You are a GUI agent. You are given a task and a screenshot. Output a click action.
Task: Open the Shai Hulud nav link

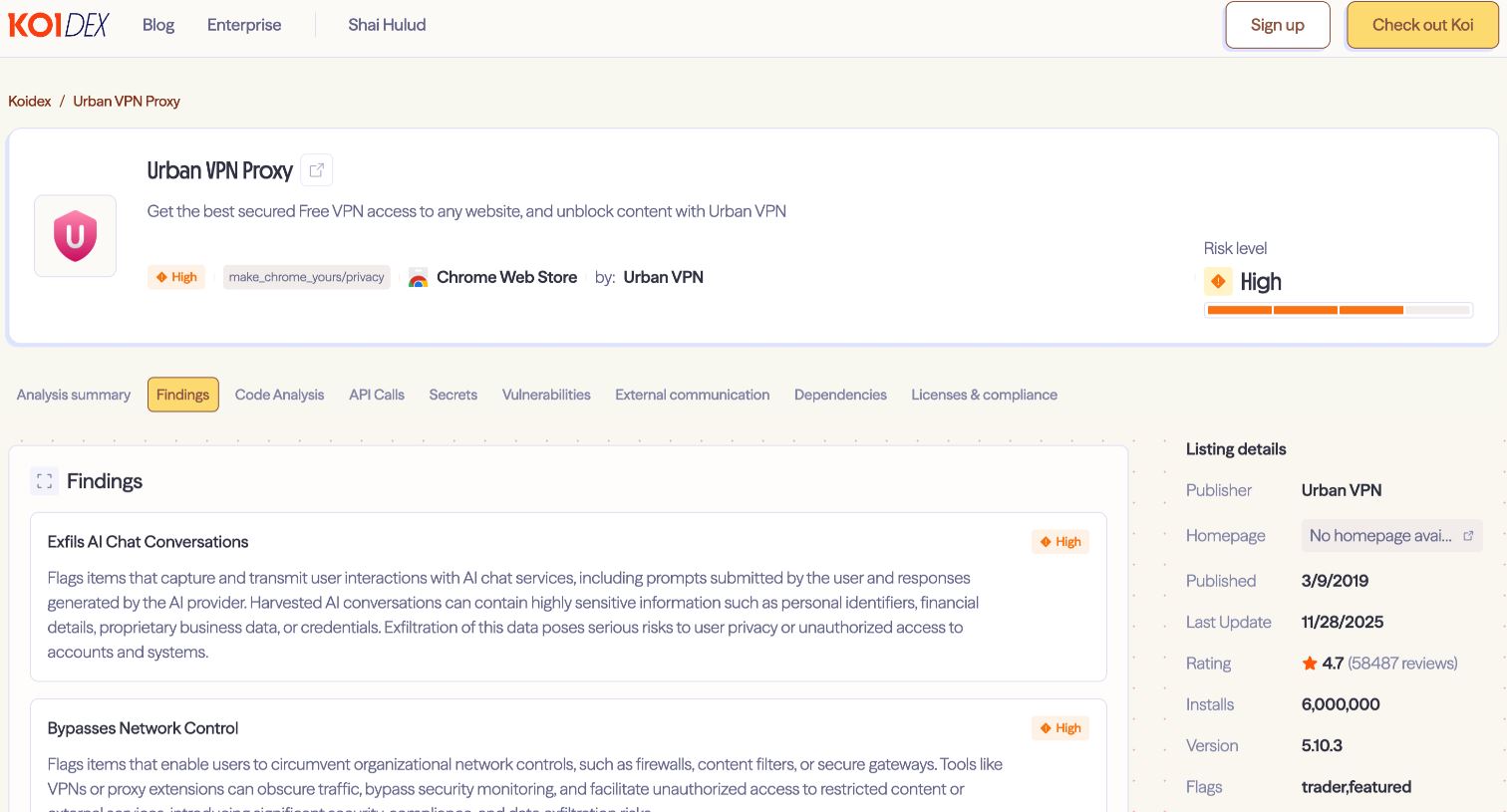(x=387, y=25)
